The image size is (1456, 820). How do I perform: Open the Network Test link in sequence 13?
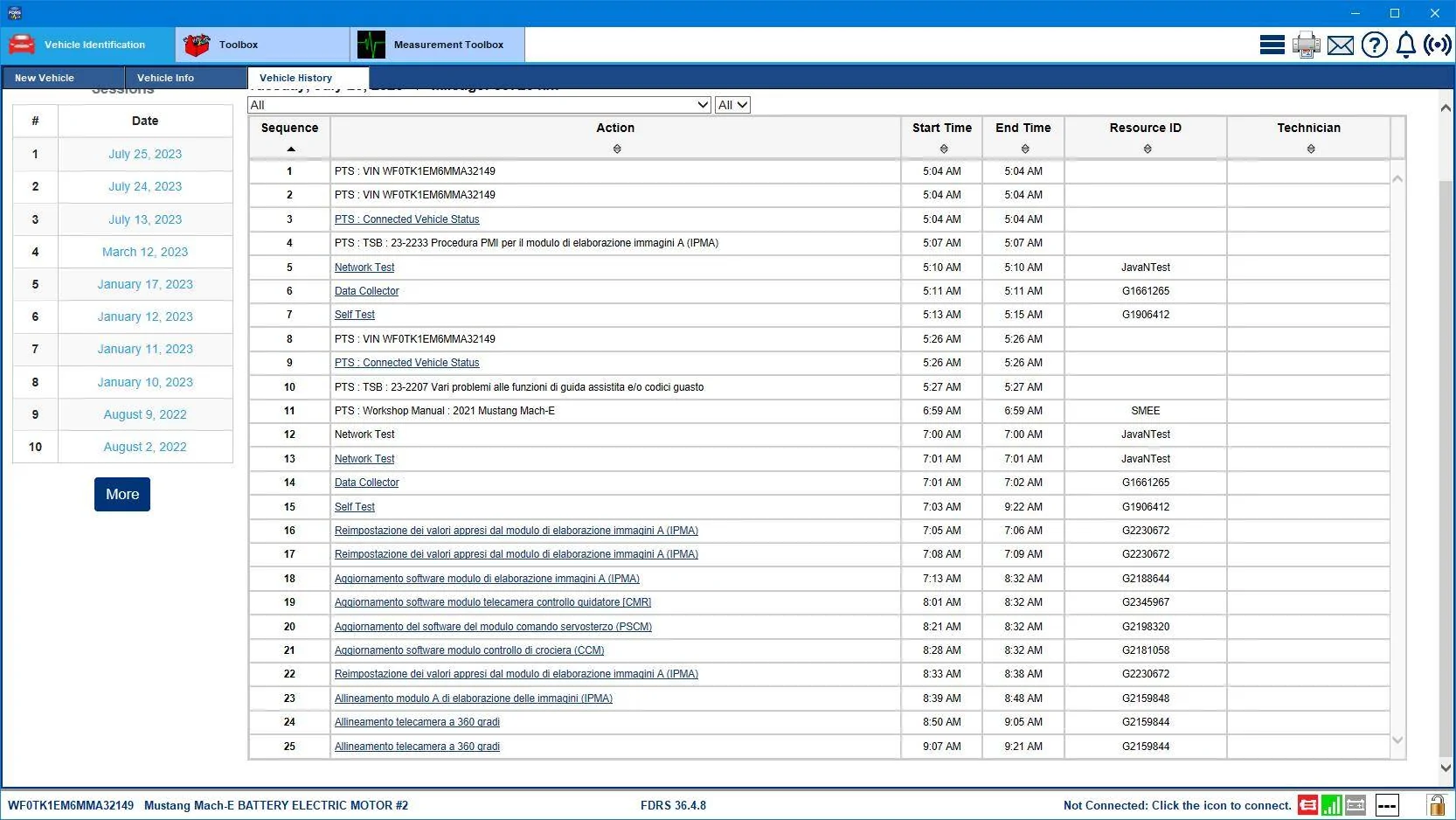pos(364,459)
